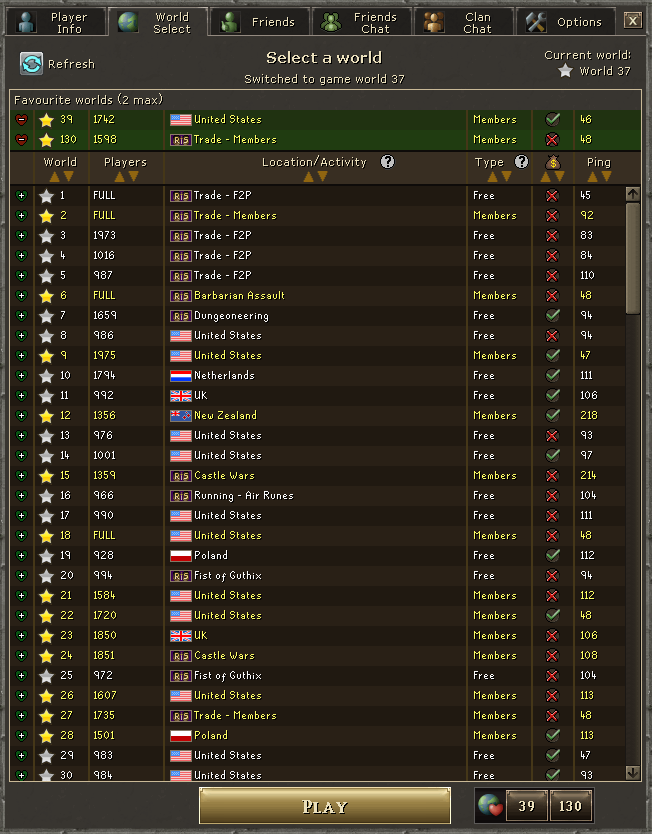652x834 pixels.
Task: Open the Options tab
Action: pos(565,22)
